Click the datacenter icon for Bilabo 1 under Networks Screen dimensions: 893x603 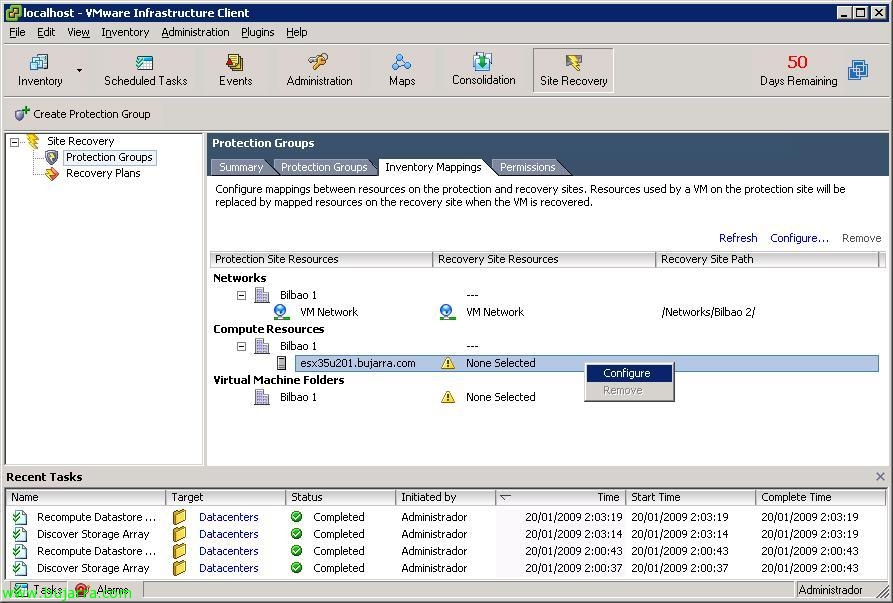pos(262,295)
